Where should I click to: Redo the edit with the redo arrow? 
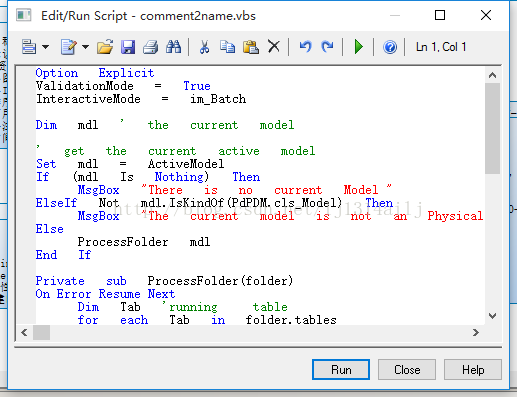pos(327,47)
